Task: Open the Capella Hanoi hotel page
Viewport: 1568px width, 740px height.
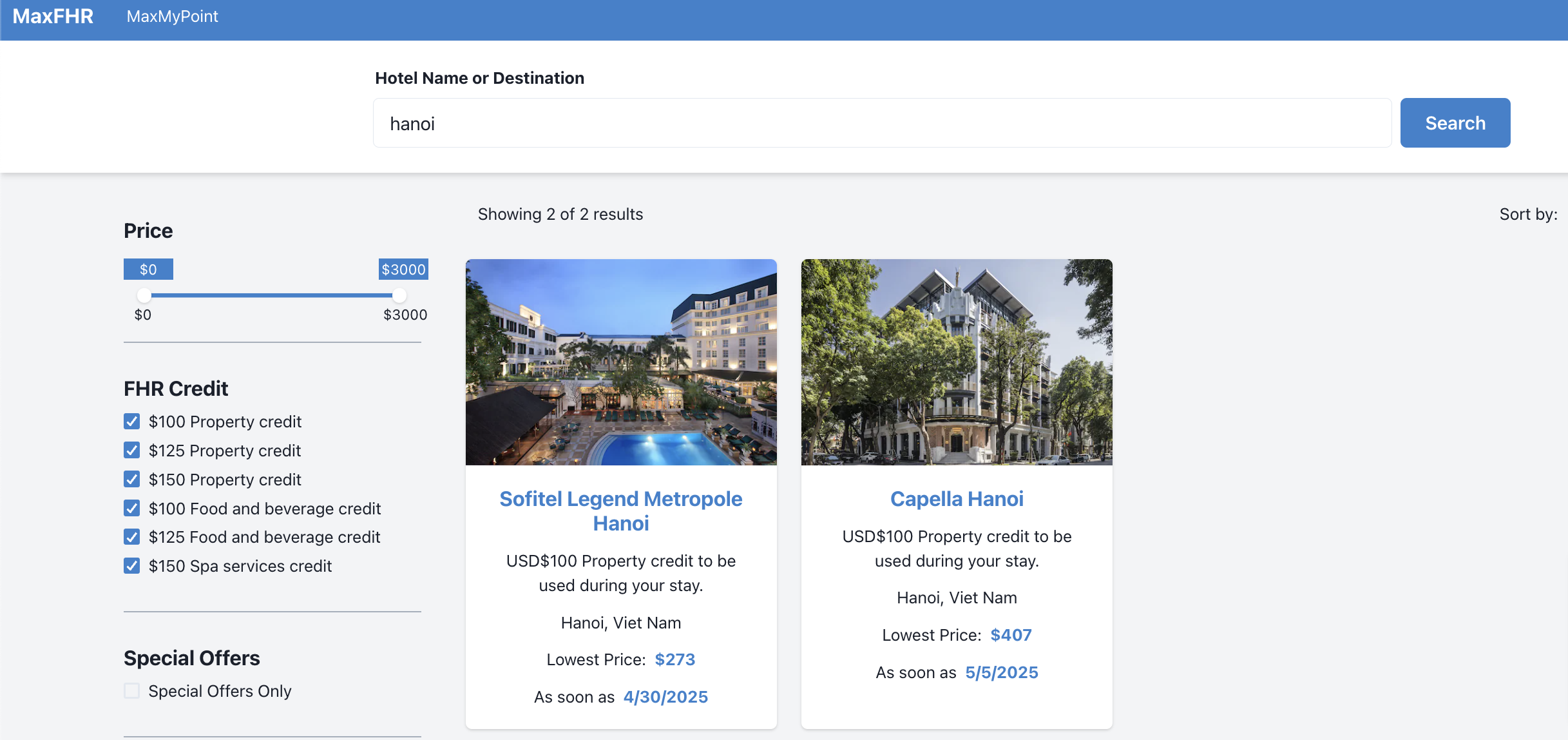Action: coord(956,498)
